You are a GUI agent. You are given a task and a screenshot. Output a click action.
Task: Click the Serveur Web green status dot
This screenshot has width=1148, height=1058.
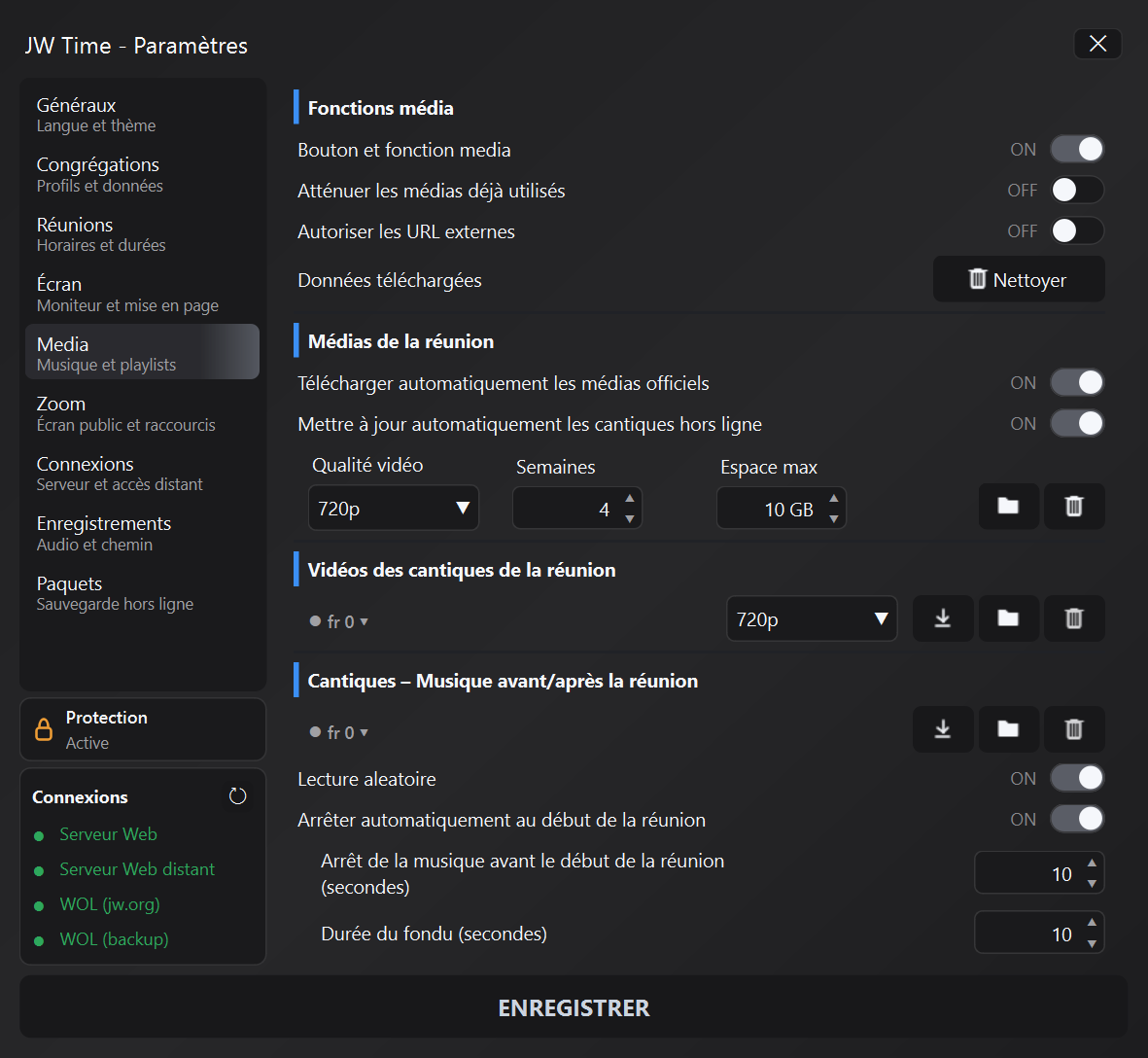click(x=40, y=835)
